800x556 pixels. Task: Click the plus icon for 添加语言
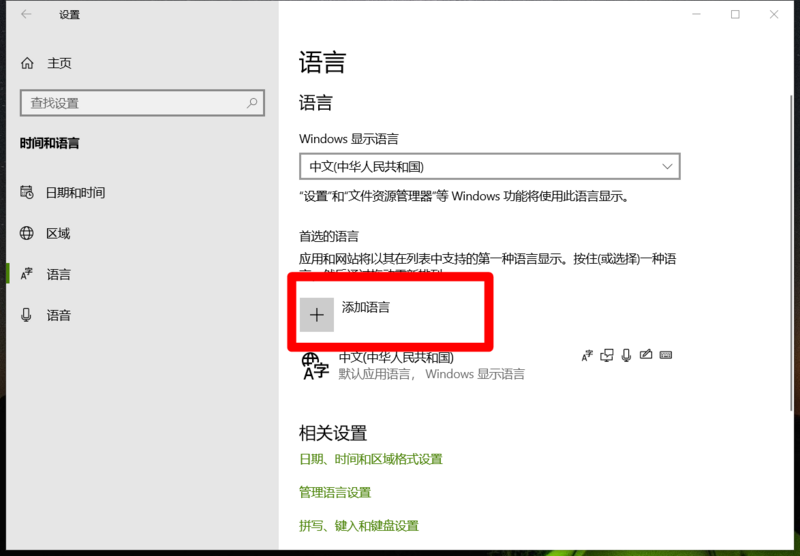click(x=317, y=315)
